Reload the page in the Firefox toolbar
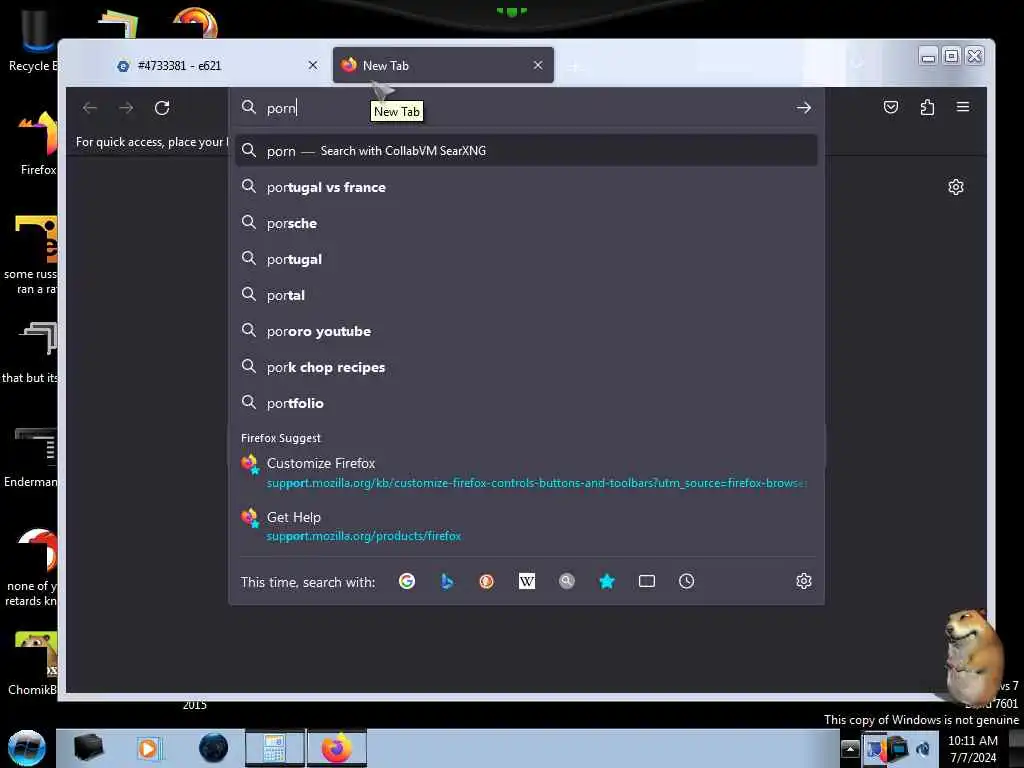 point(162,108)
